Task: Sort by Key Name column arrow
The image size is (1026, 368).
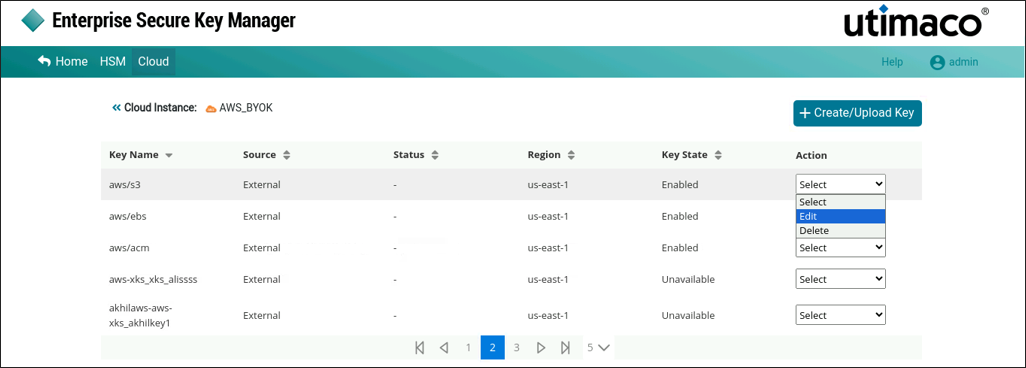Action: coord(169,156)
